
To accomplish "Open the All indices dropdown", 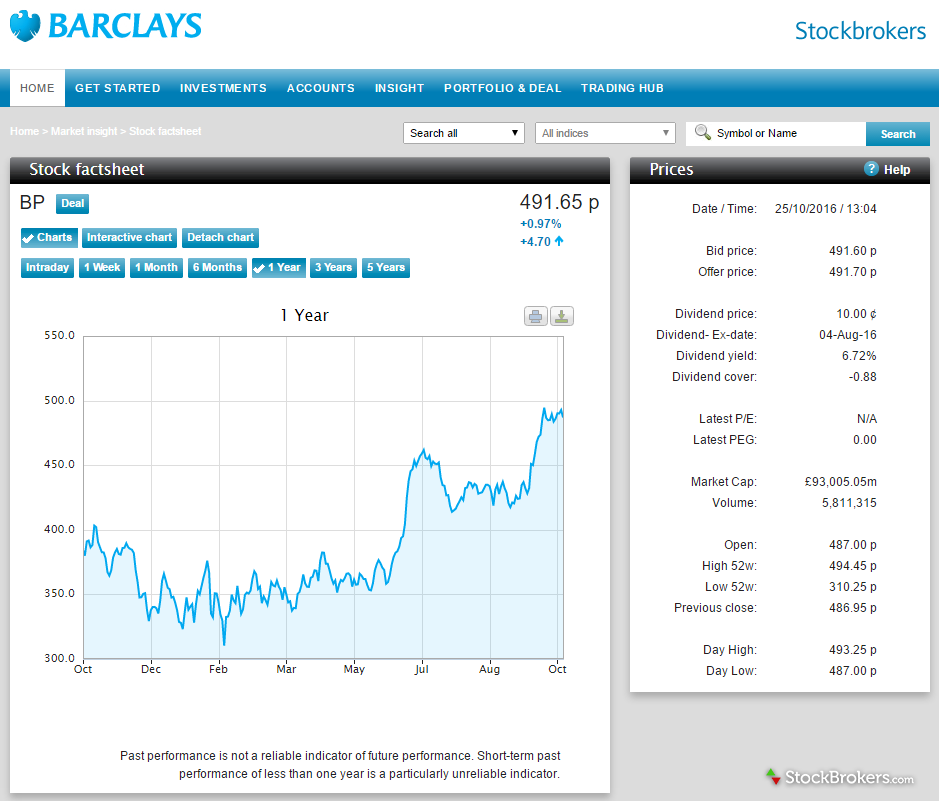I will click(605, 133).
